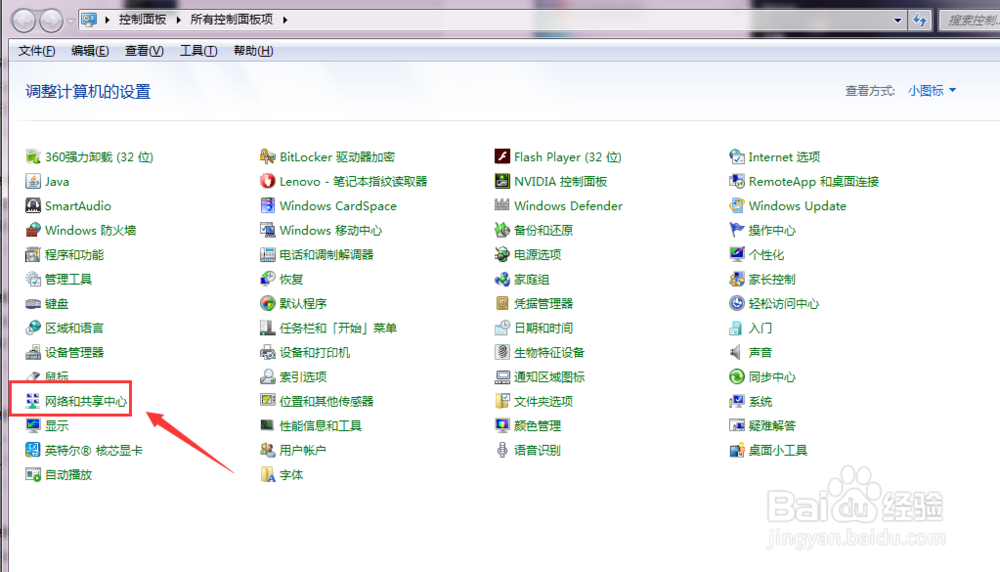Open the 颜色管理 icon
Image resolution: width=1000 pixels, height=572 pixels.
(502, 425)
